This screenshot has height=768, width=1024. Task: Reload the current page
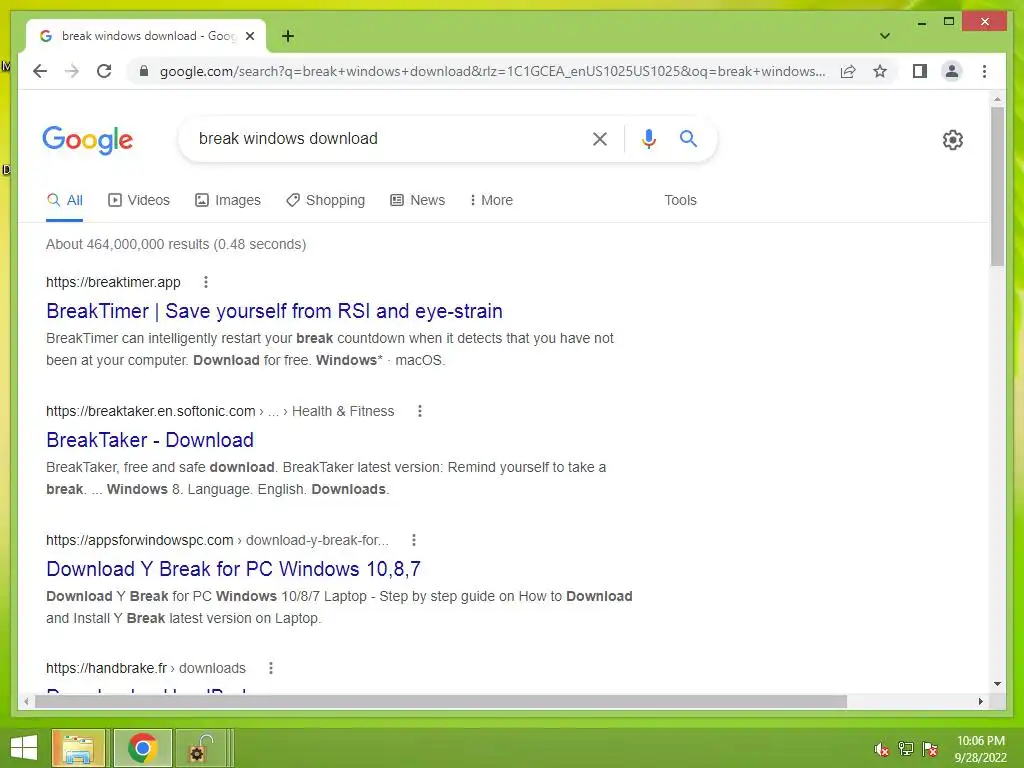(104, 71)
